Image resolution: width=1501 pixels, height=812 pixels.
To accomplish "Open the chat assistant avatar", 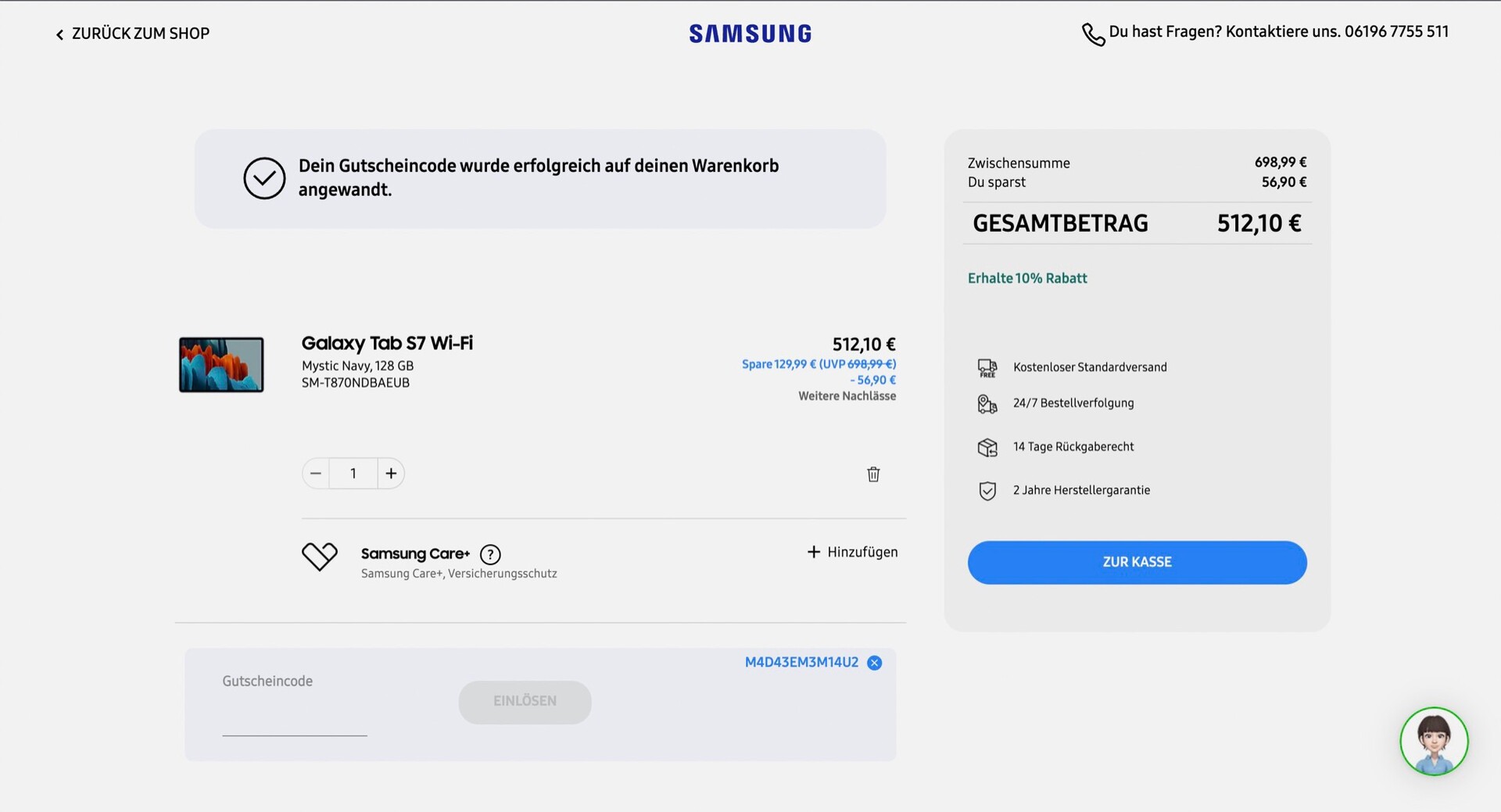I will (x=1434, y=742).
